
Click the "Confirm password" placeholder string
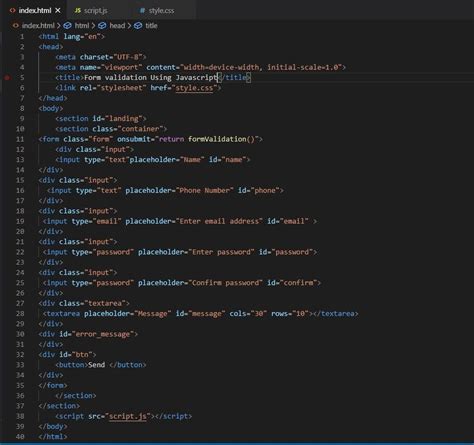click(225, 283)
